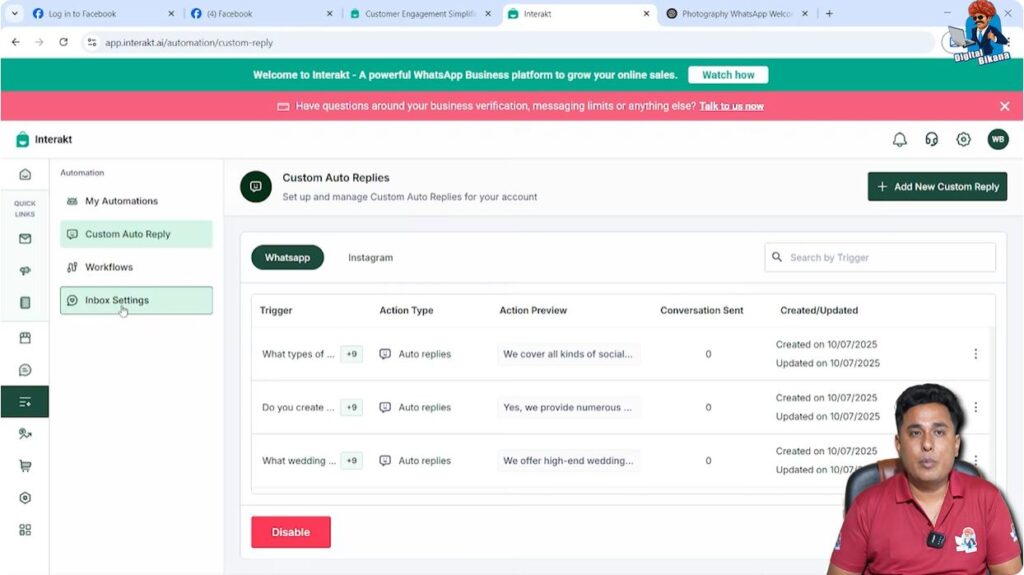This screenshot has height=575, width=1024.
Task: Open the settings gear in header
Action: [x=963, y=139]
